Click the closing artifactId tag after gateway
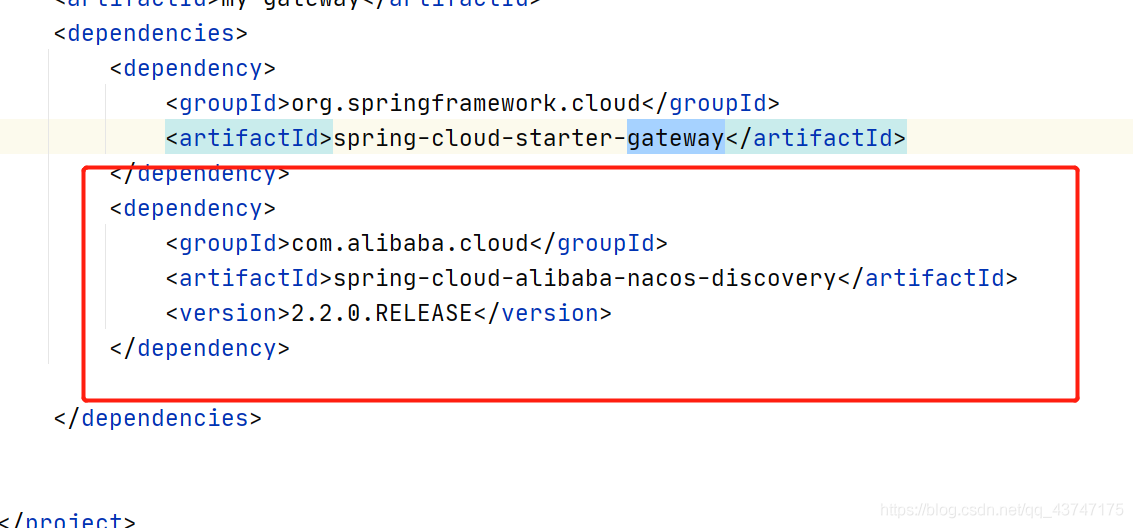 click(815, 138)
